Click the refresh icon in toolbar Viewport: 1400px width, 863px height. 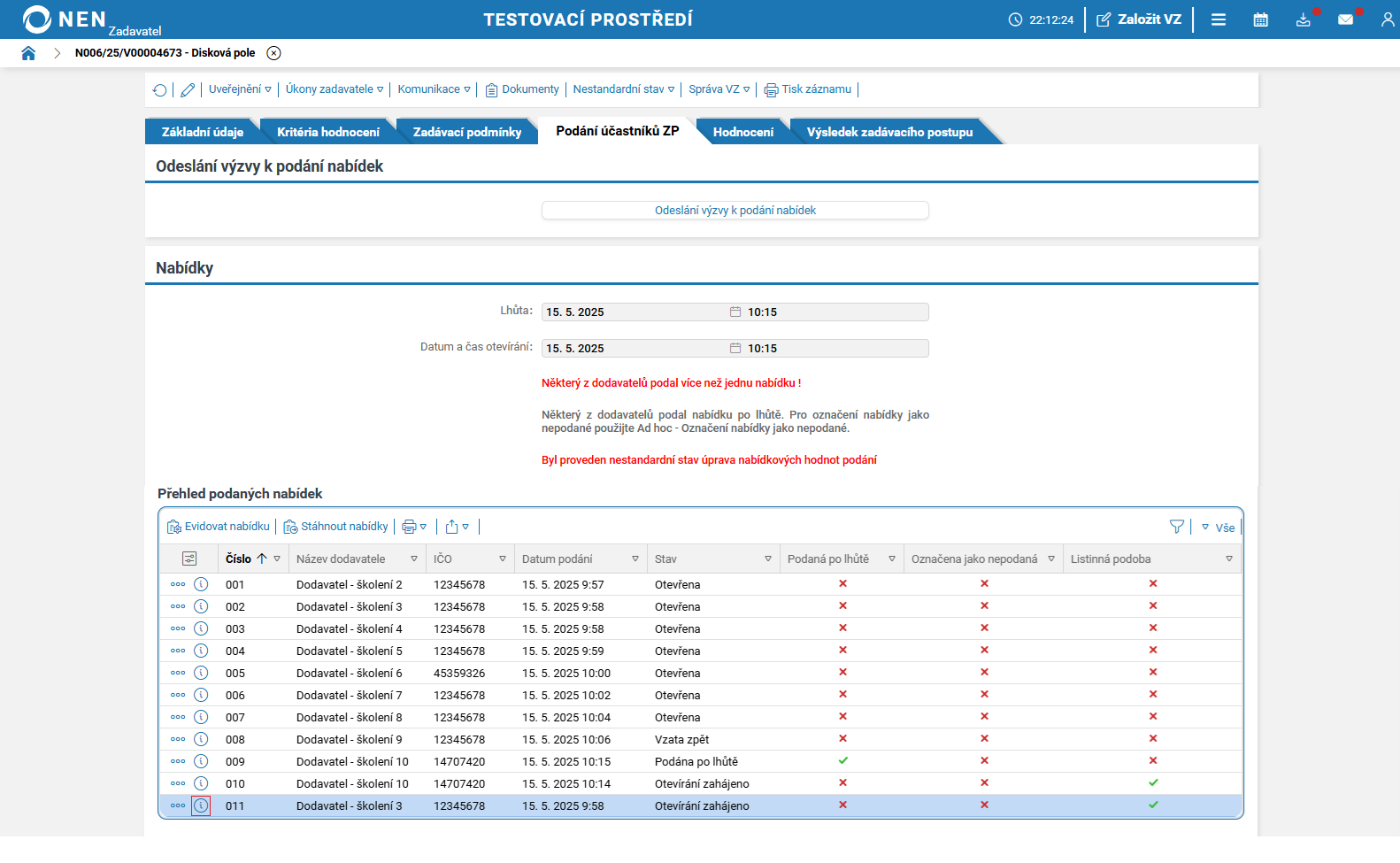(160, 89)
